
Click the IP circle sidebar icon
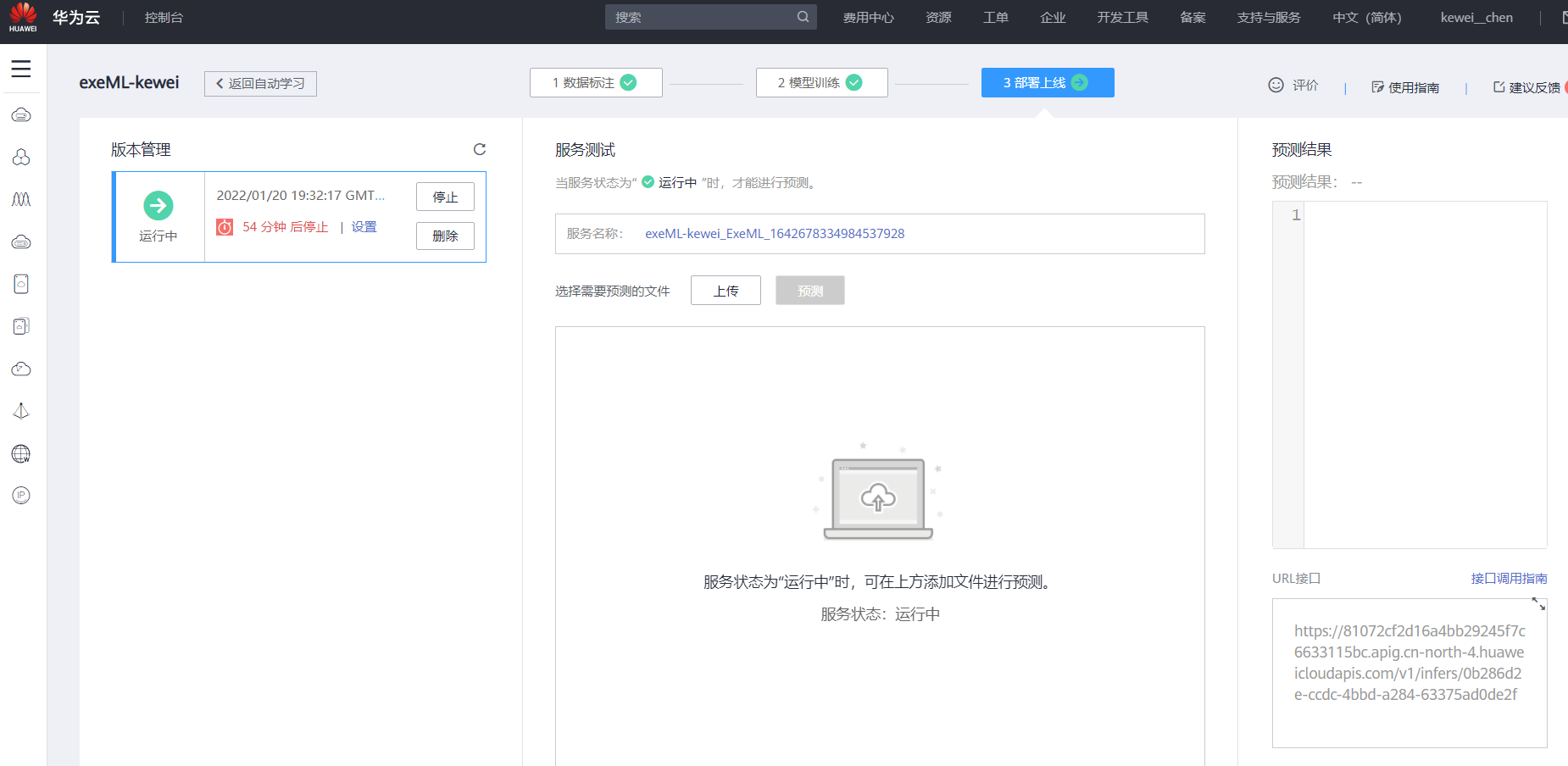(x=21, y=496)
